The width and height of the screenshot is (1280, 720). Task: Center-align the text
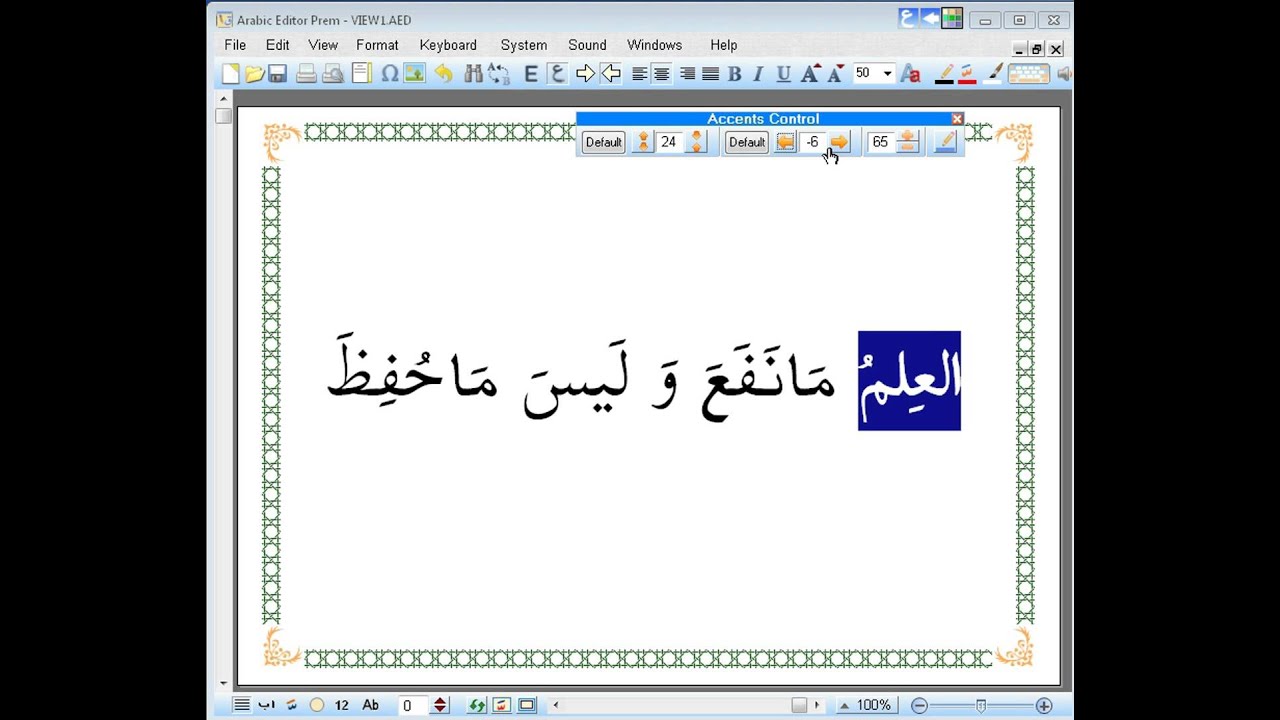click(662, 73)
